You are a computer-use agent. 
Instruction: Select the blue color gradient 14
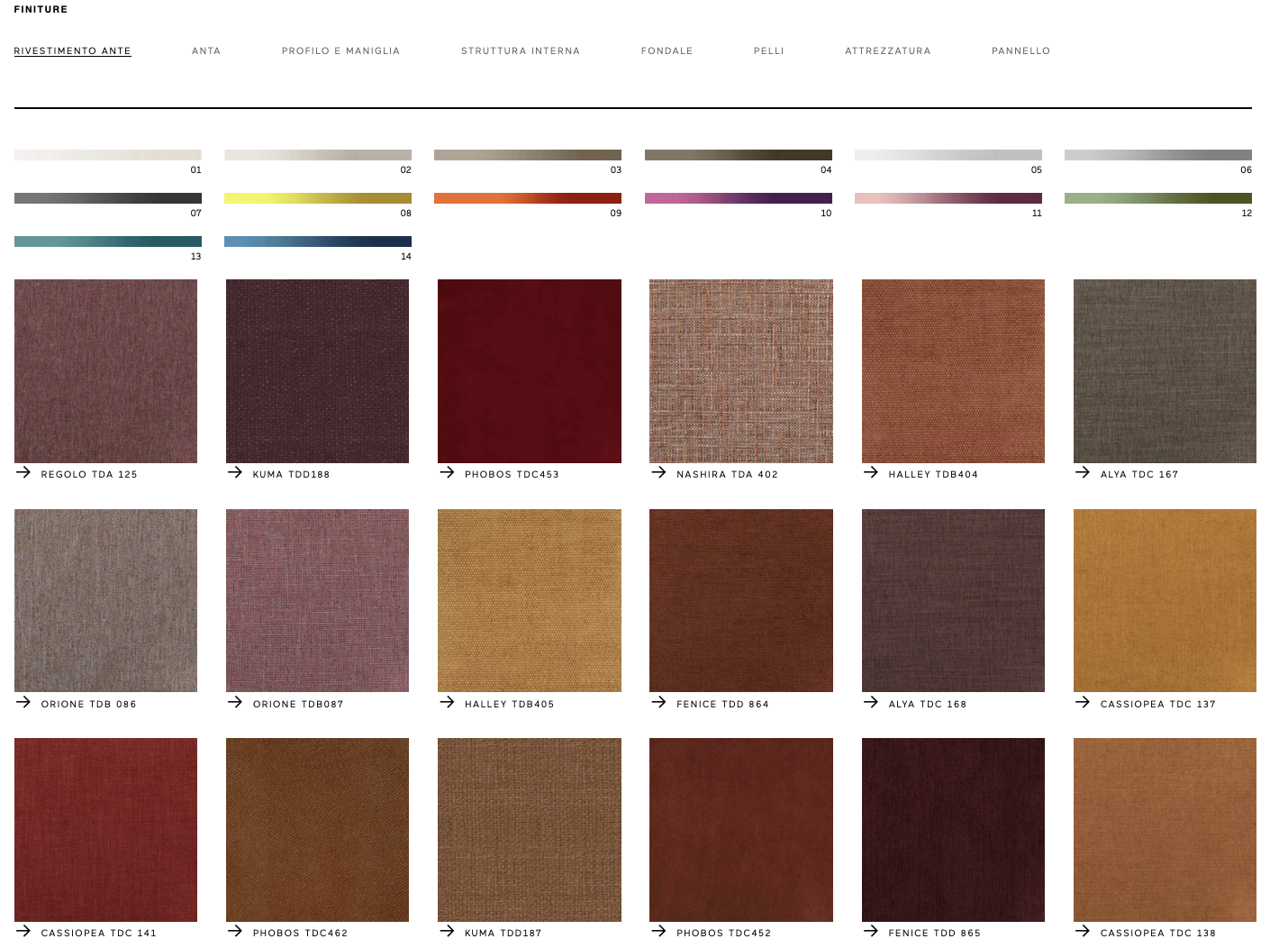pyautogui.click(x=318, y=242)
